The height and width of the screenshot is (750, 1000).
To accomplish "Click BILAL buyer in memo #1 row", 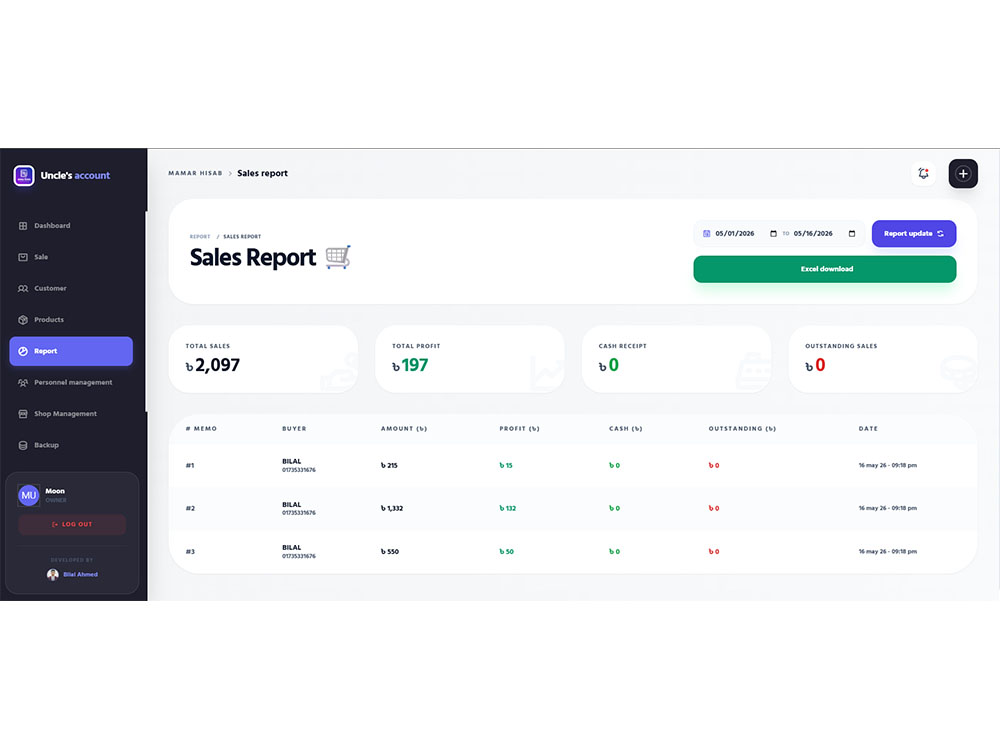I will click(x=291, y=461).
